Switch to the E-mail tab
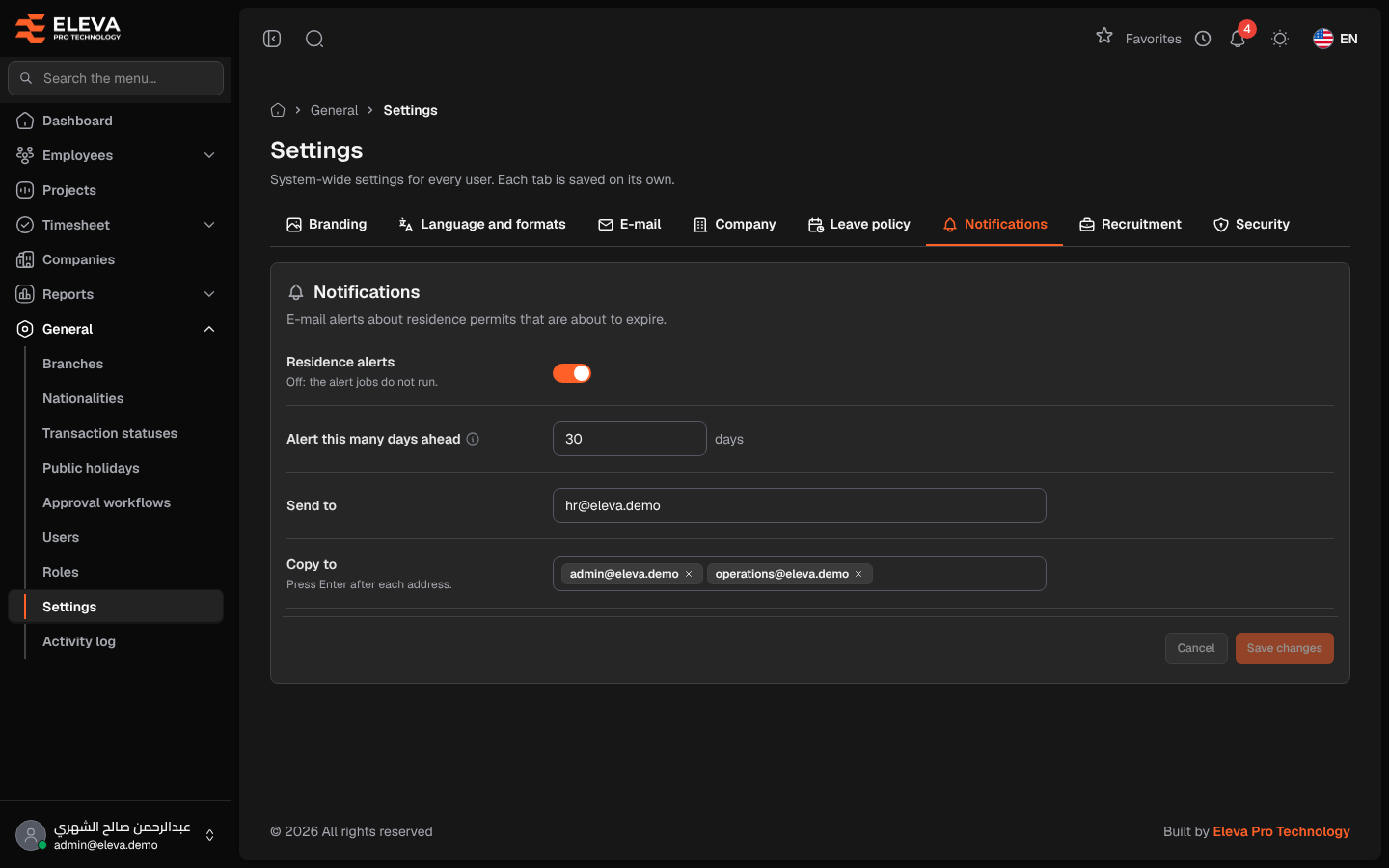Image resolution: width=1389 pixels, height=868 pixels. pos(630,224)
